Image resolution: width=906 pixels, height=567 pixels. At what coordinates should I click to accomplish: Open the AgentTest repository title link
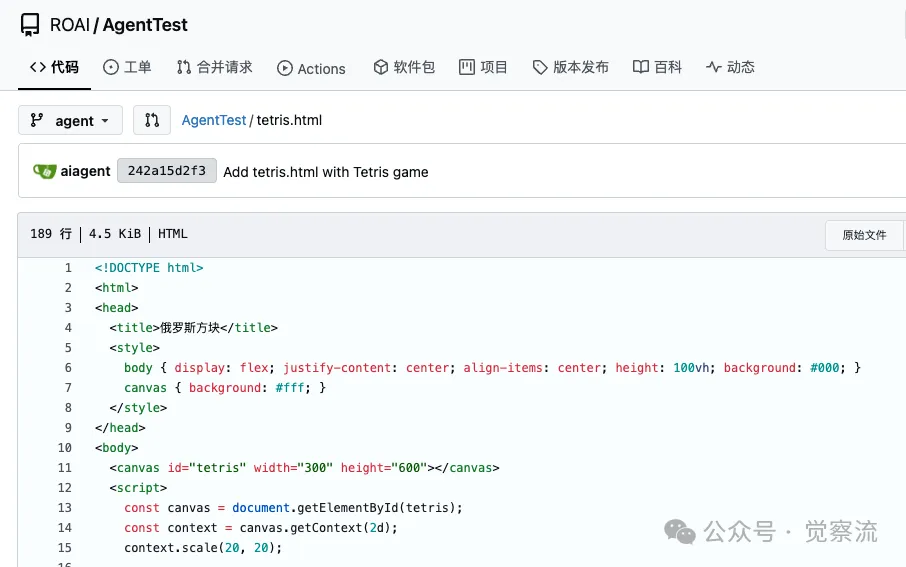pyautogui.click(x=145, y=25)
